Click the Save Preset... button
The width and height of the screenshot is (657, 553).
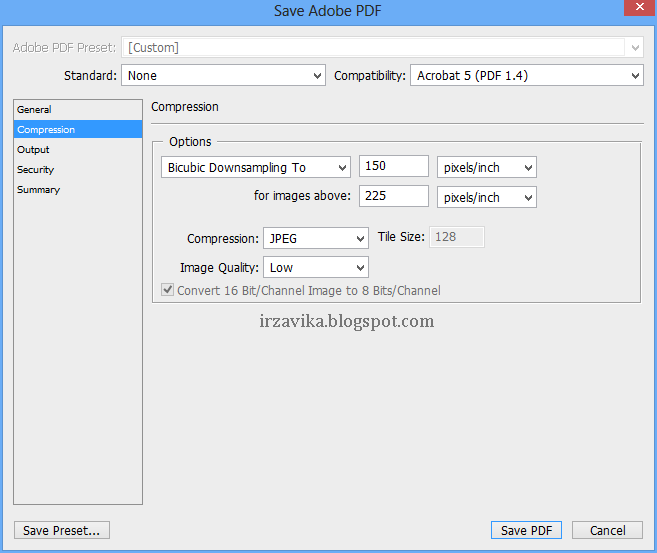[62, 530]
